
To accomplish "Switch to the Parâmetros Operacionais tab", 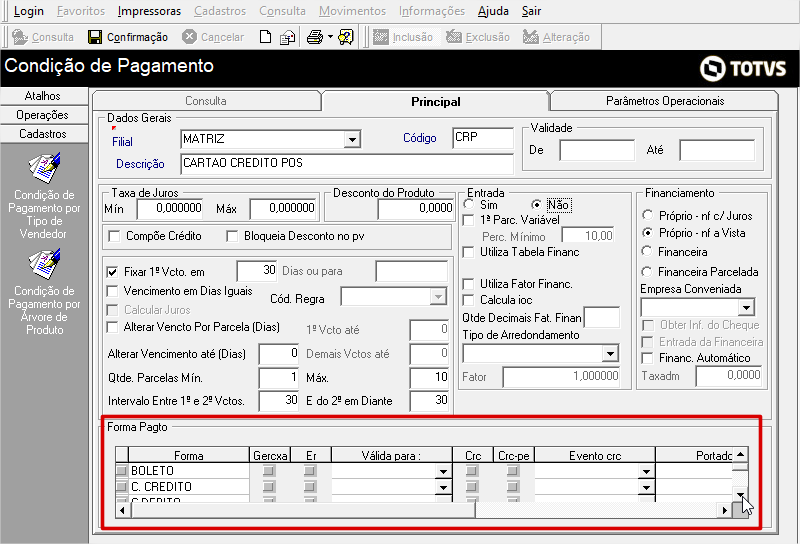I will [x=665, y=101].
